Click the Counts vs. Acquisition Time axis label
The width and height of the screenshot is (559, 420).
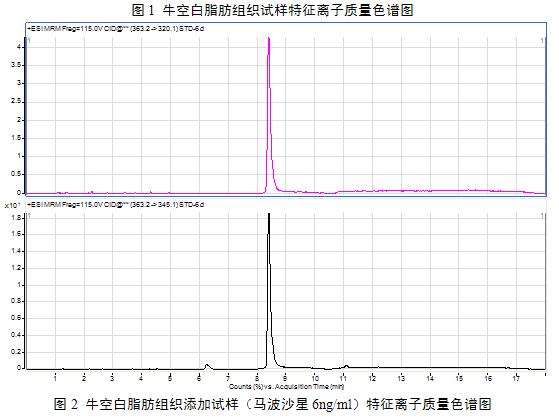tap(286, 386)
